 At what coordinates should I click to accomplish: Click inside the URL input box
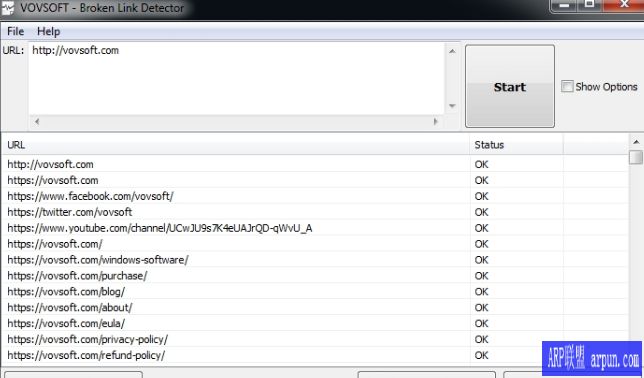point(237,79)
